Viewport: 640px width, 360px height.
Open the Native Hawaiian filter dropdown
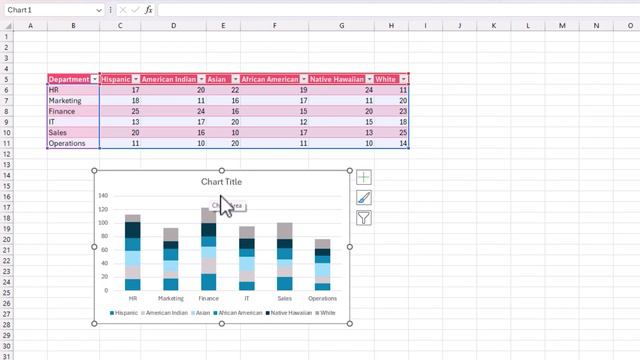point(369,79)
